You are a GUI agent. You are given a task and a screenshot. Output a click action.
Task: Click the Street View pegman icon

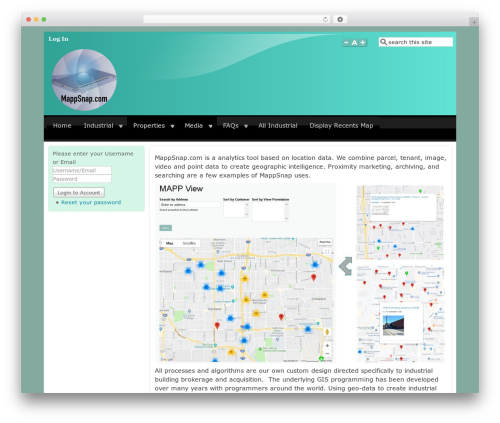327,332
